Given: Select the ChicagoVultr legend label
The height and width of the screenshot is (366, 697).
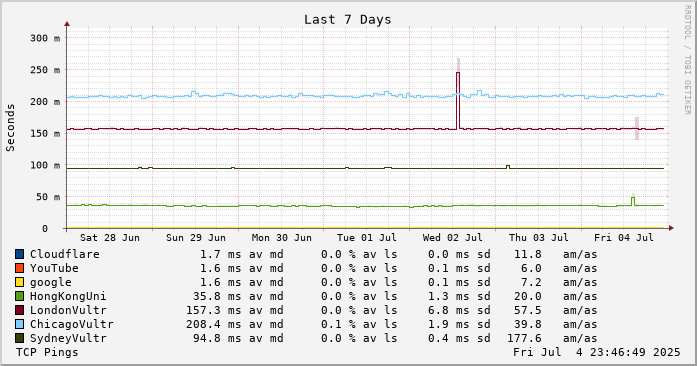Looking at the screenshot, I should coord(72,324).
